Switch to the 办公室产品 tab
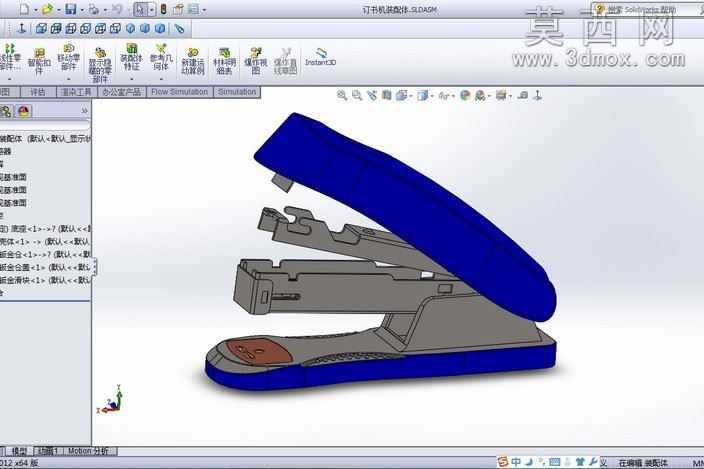This screenshot has width=704, height=469. tap(122, 92)
